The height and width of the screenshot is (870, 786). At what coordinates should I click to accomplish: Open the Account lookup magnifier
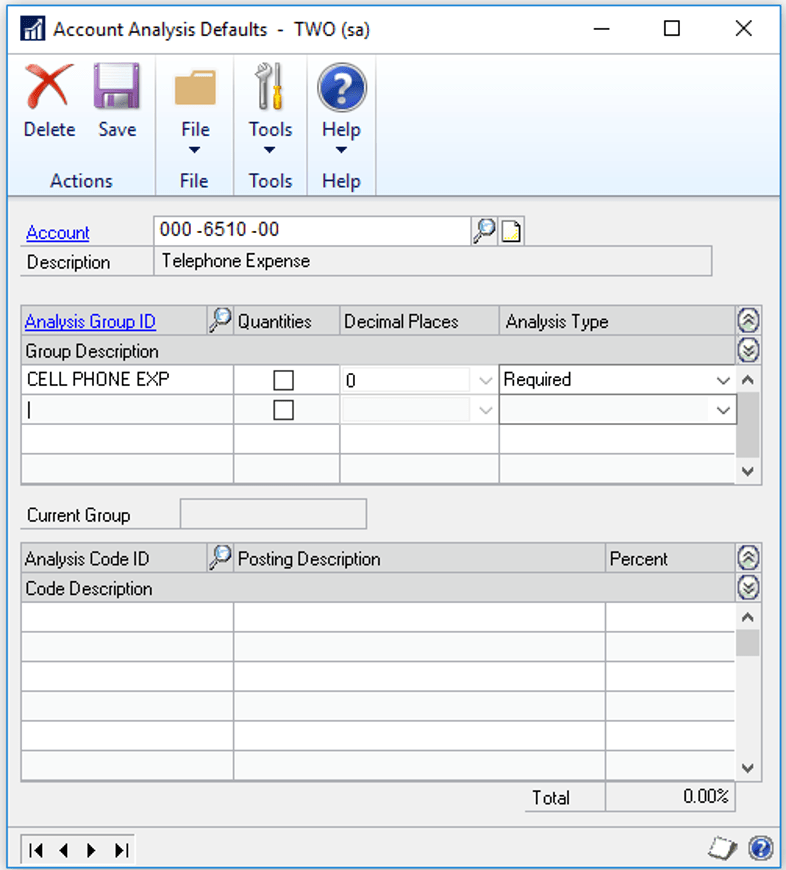[484, 232]
